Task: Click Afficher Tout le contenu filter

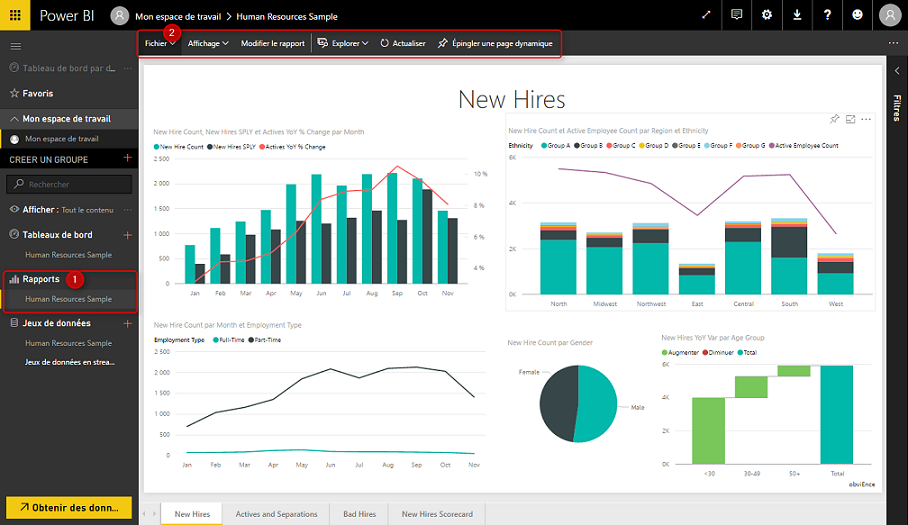Action: (61, 210)
